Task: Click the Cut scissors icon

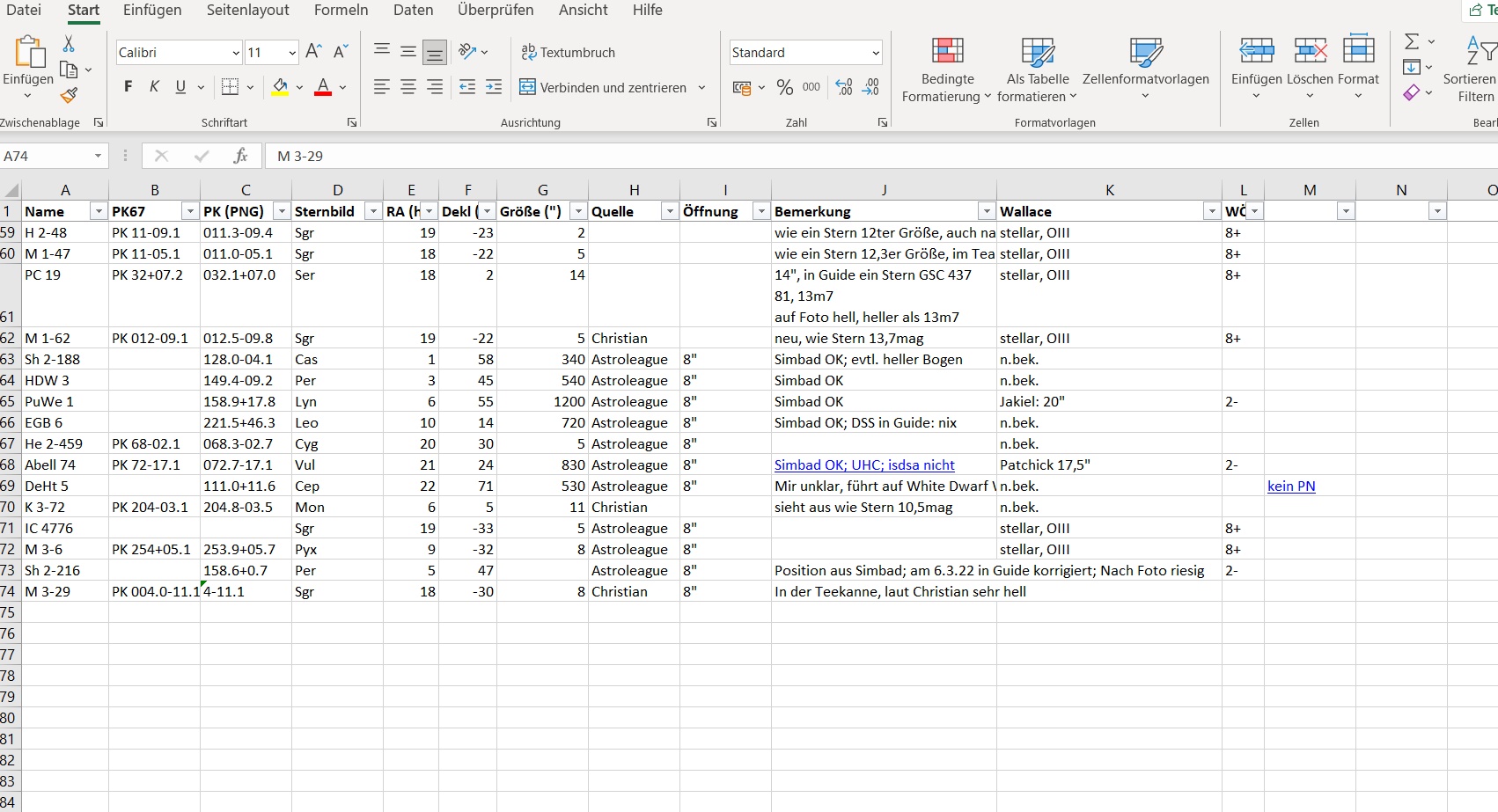Action: [69, 43]
